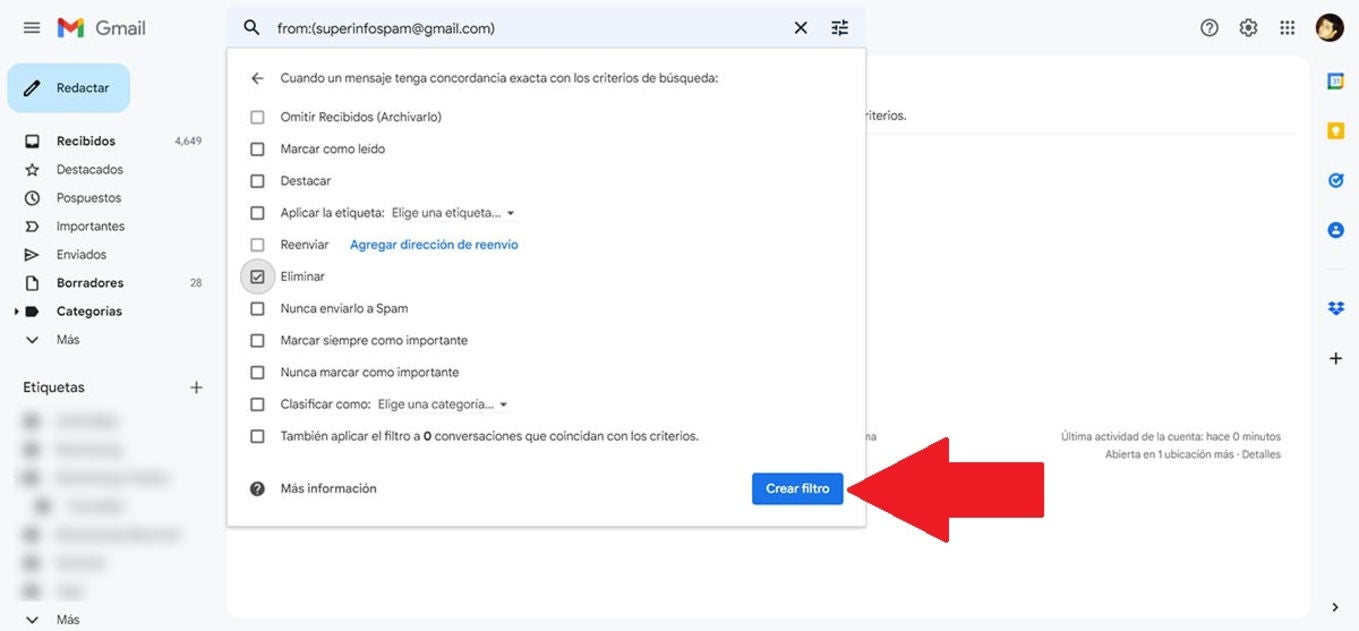Open the Elige una categoría dropdown
The height and width of the screenshot is (631, 1359).
(x=442, y=405)
